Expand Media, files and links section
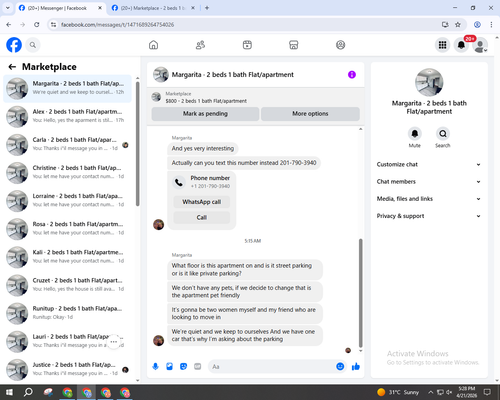Screen dimensions: 500x400 click(x=429, y=199)
